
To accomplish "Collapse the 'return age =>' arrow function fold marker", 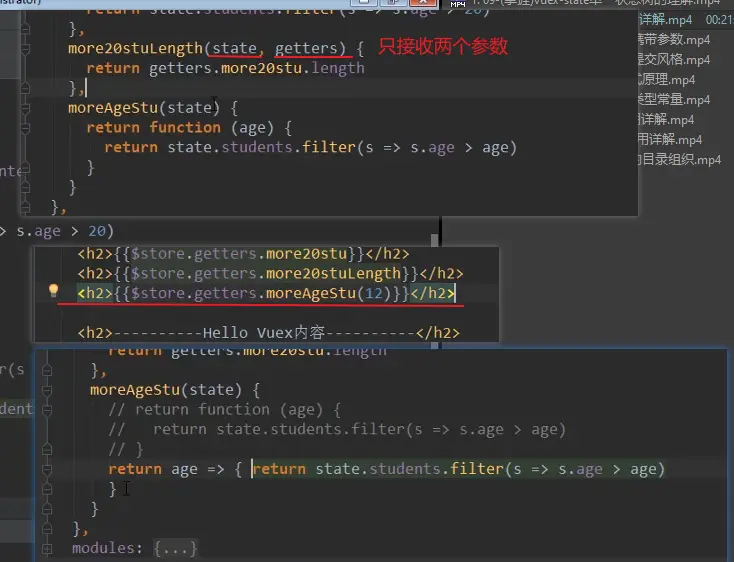I will click(x=47, y=469).
